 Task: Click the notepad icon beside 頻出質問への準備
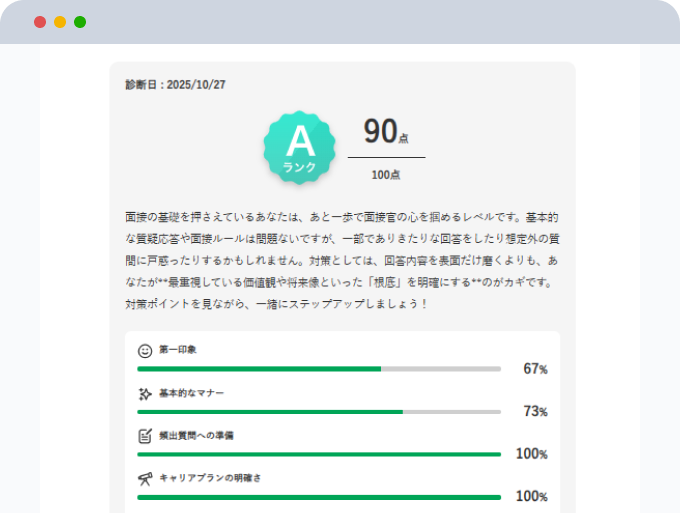coord(145,436)
